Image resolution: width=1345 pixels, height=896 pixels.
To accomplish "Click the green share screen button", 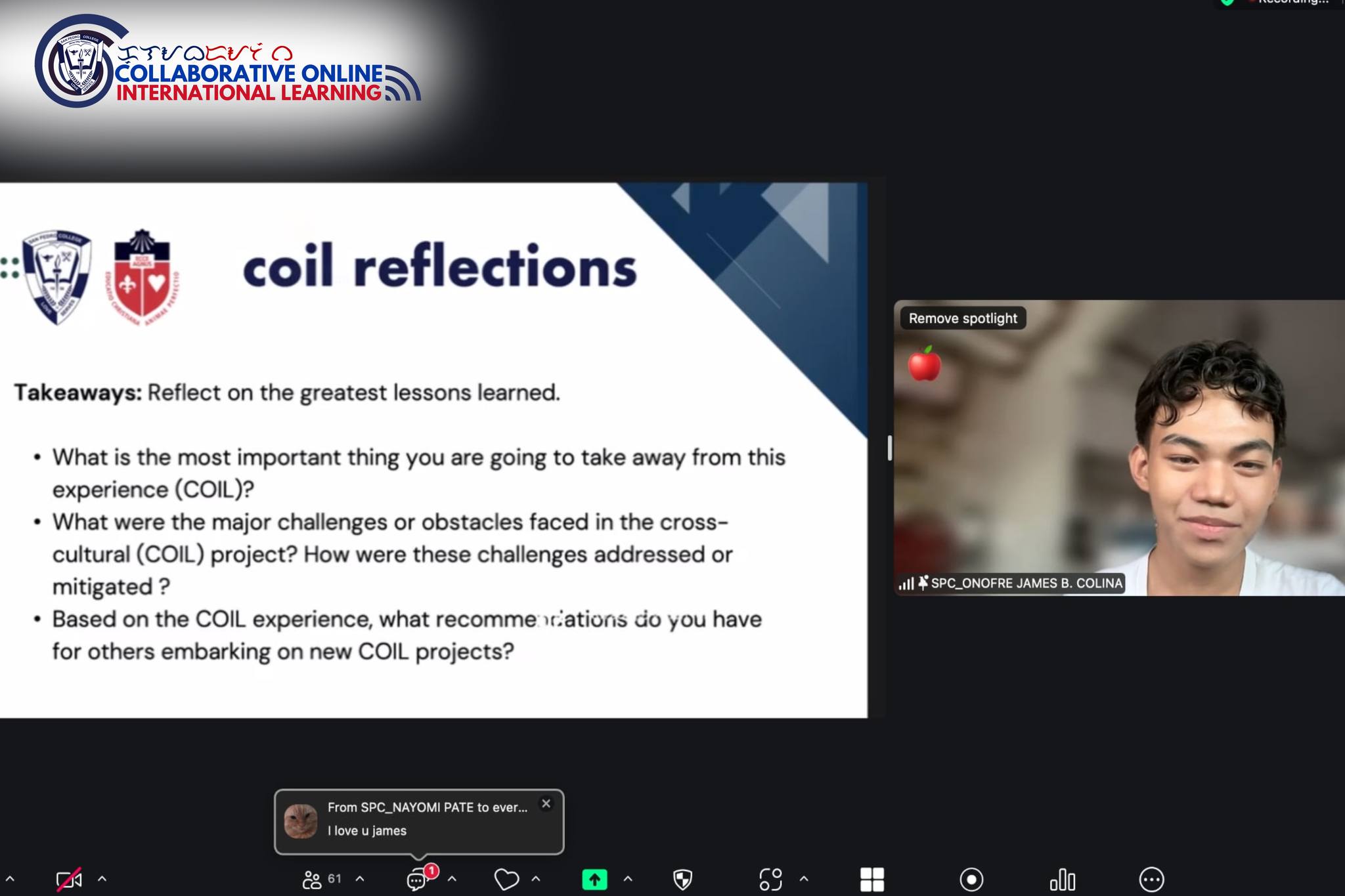I will point(595,880).
